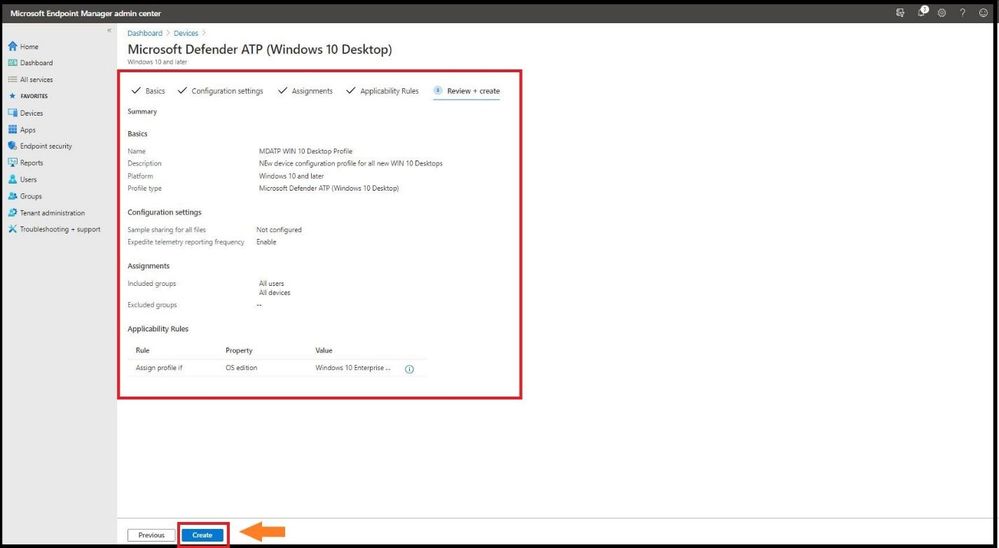
Task: Open Home from the sidebar menu
Action: [29, 47]
